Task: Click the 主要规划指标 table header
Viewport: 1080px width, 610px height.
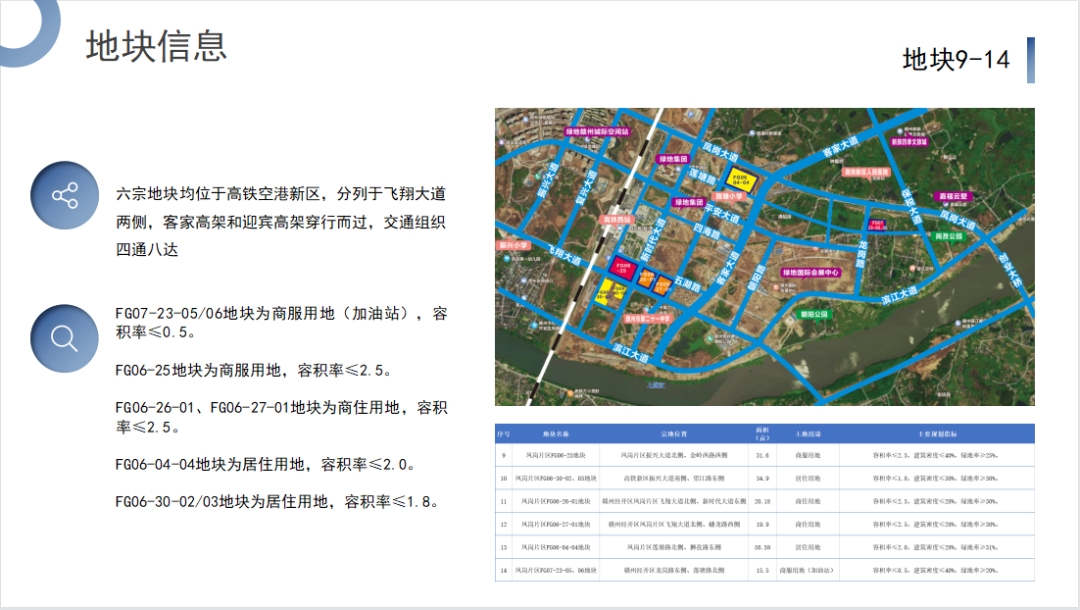Action: [937, 434]
